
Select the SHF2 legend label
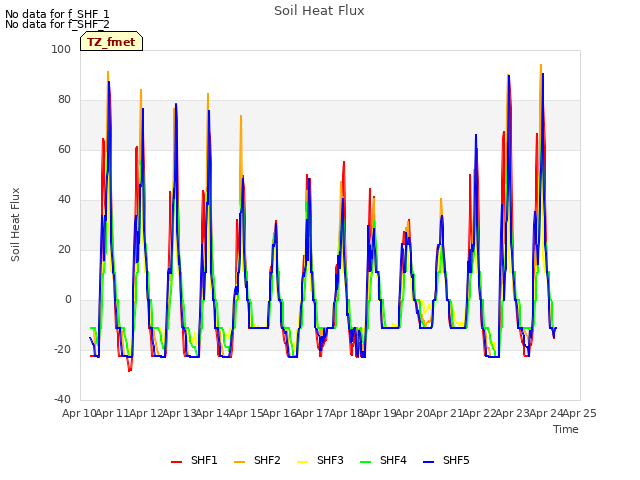(x=267, y=460)
